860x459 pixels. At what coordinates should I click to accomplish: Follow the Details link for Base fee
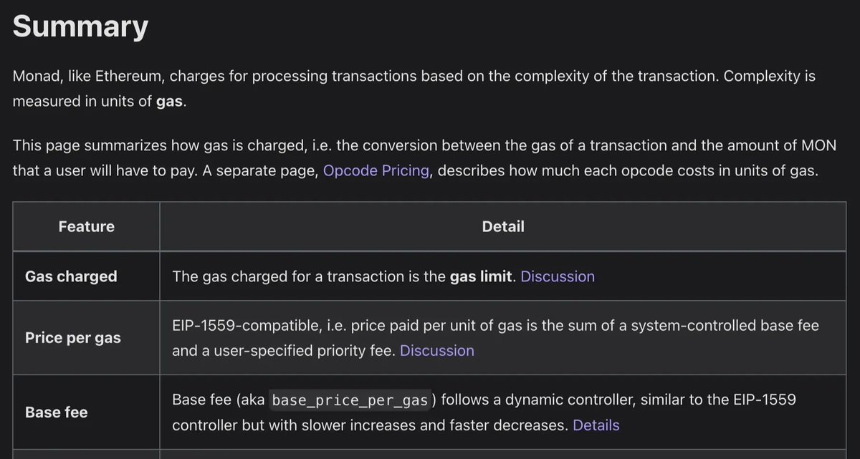596,425
